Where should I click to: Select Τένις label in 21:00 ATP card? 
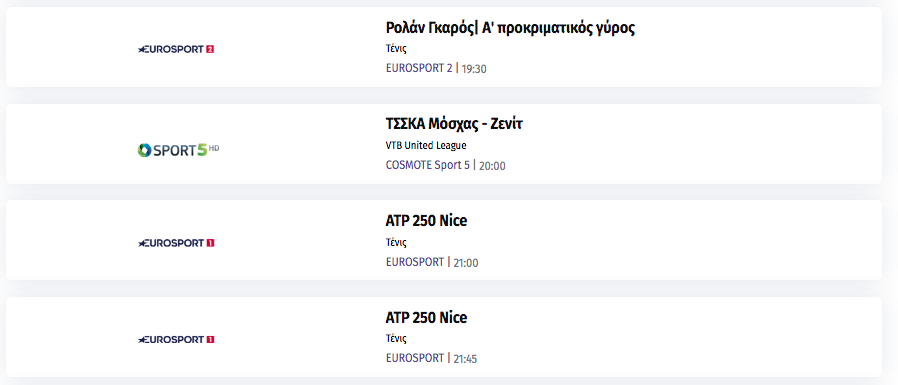(x=396, y=242)
